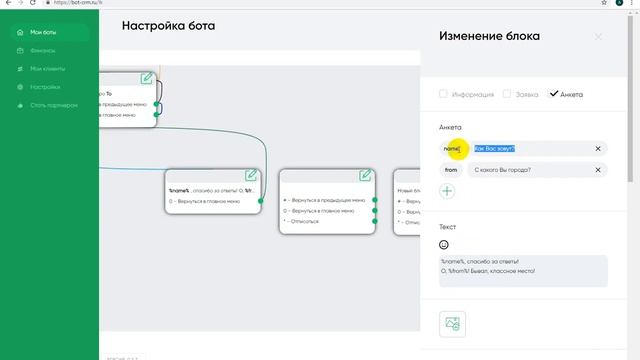Click the profile avatar in browser toolbar
This screenshot has height=360, width=640.
619,2
